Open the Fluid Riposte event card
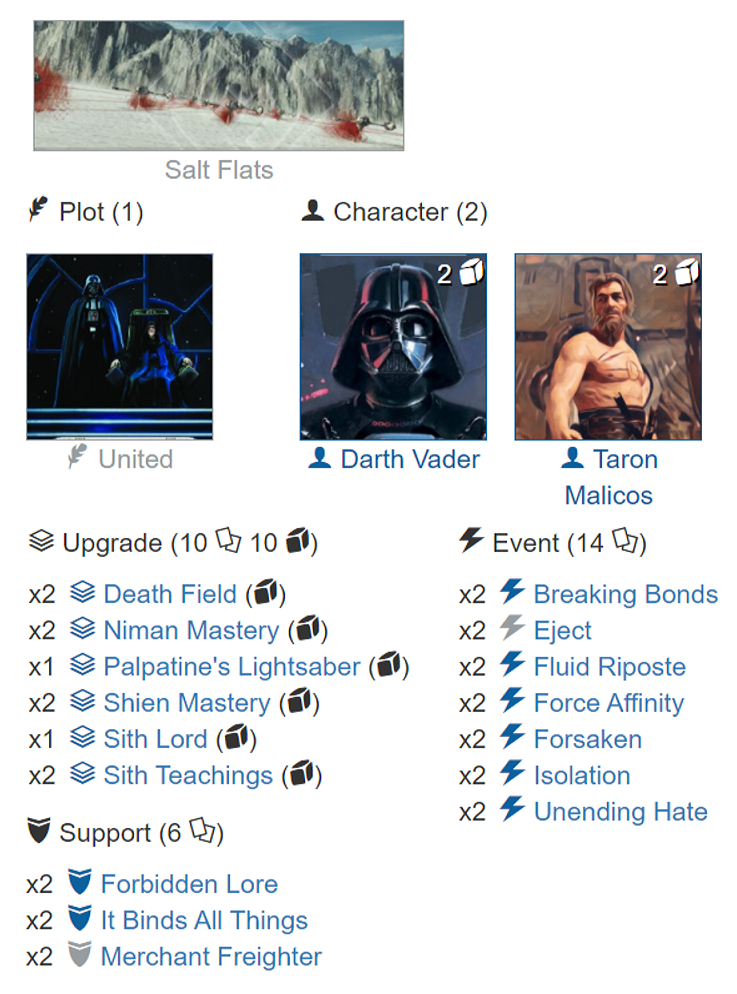 click(609, 667)
